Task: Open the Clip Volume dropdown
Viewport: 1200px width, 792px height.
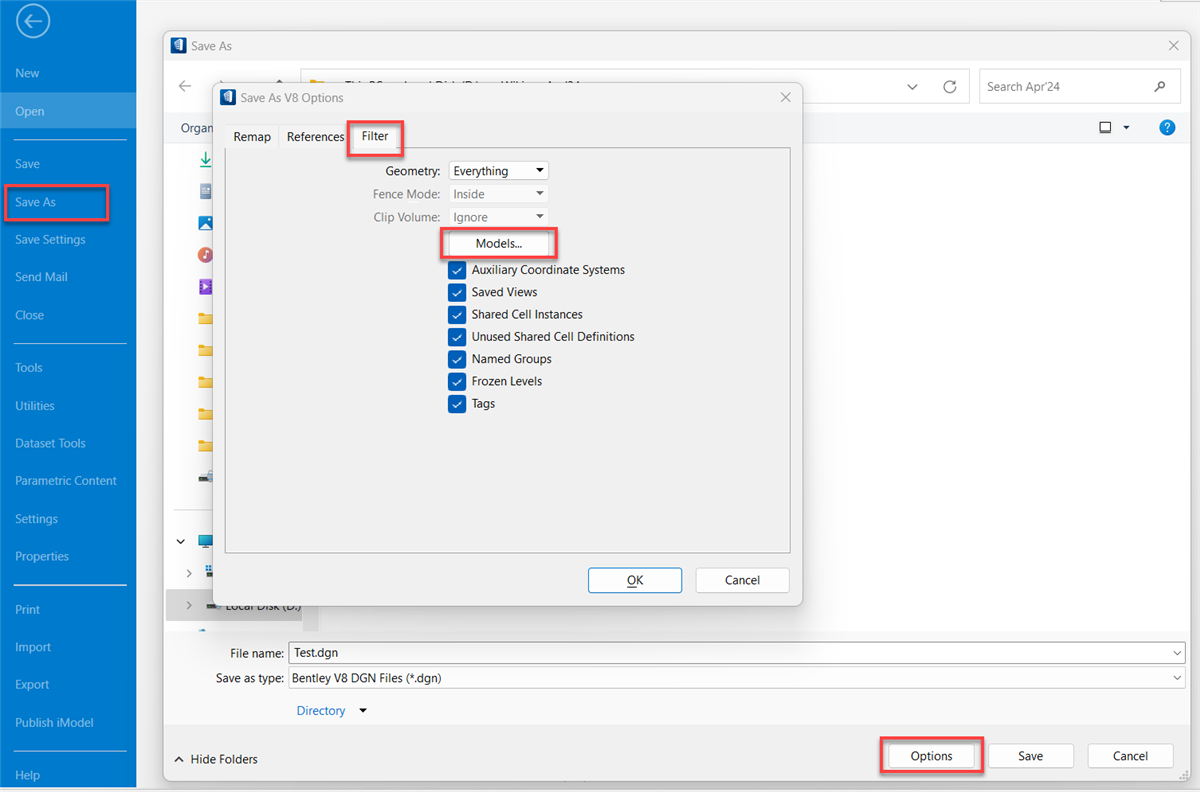Action: pyautogui.click(x=498, y=217)
